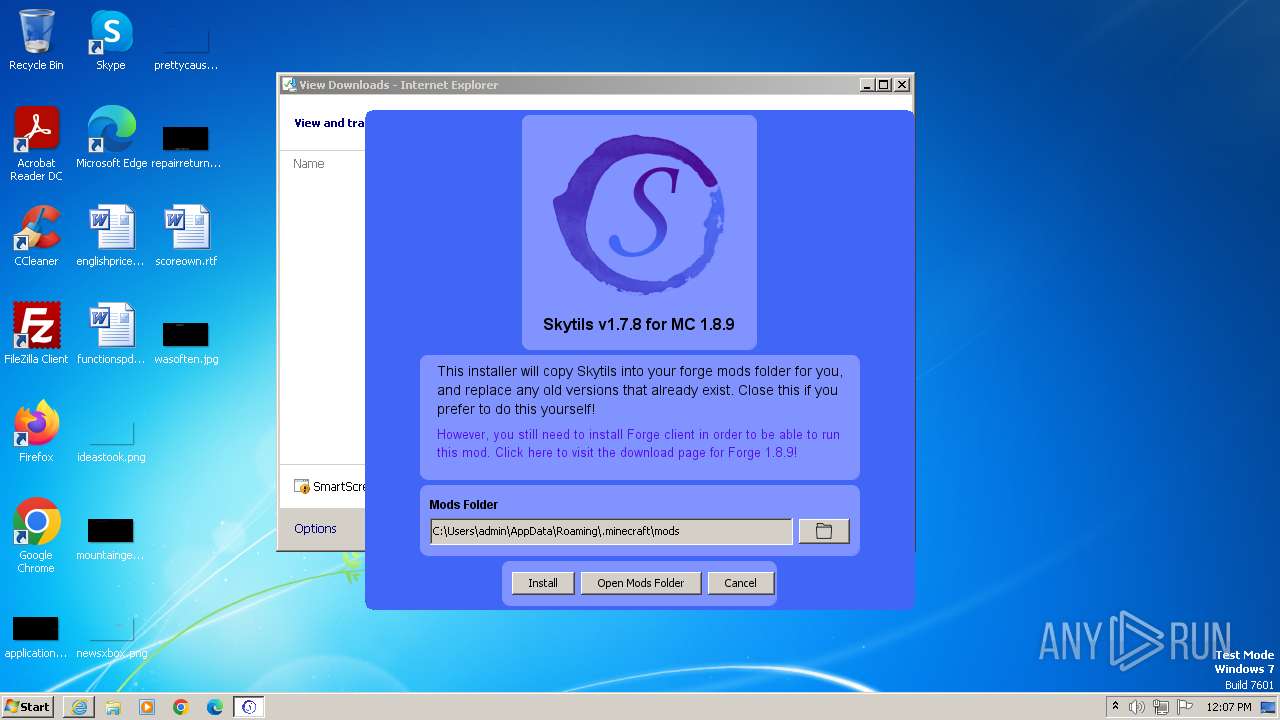
Task: Select prettycaus file on desktop
Action: pyautogui.click(x=186, y=48)
